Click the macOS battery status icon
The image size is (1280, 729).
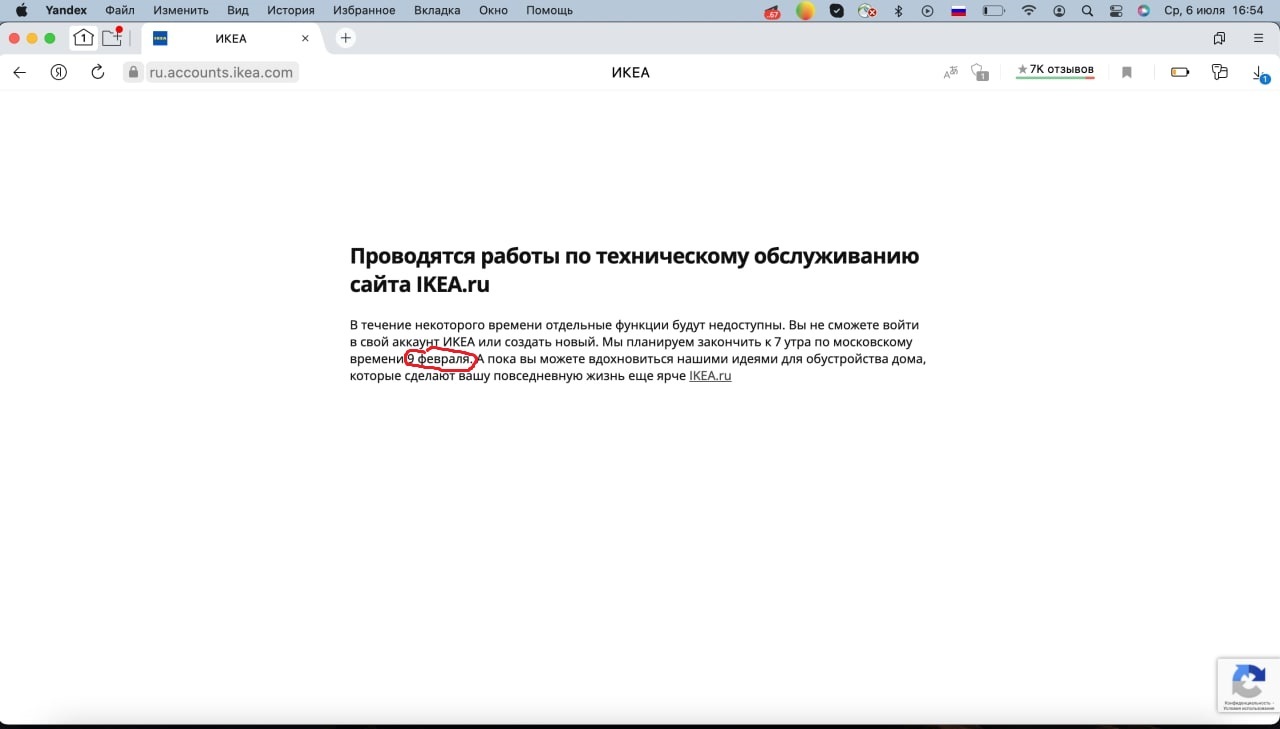coord(993,11)
